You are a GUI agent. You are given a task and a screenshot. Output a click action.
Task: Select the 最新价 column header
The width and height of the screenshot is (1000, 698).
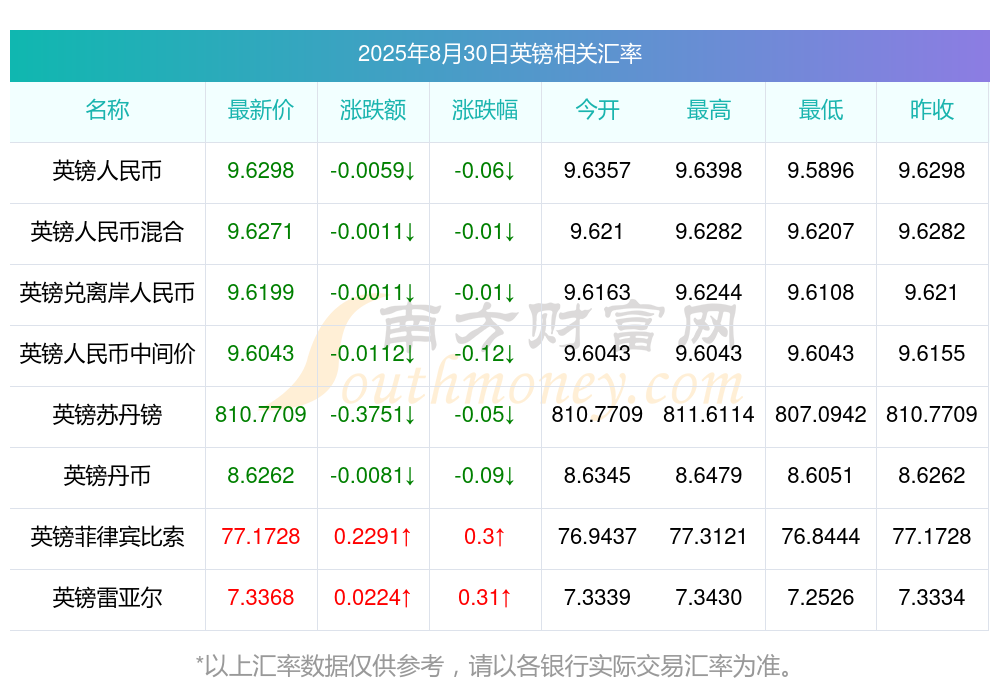click(260, 110)
